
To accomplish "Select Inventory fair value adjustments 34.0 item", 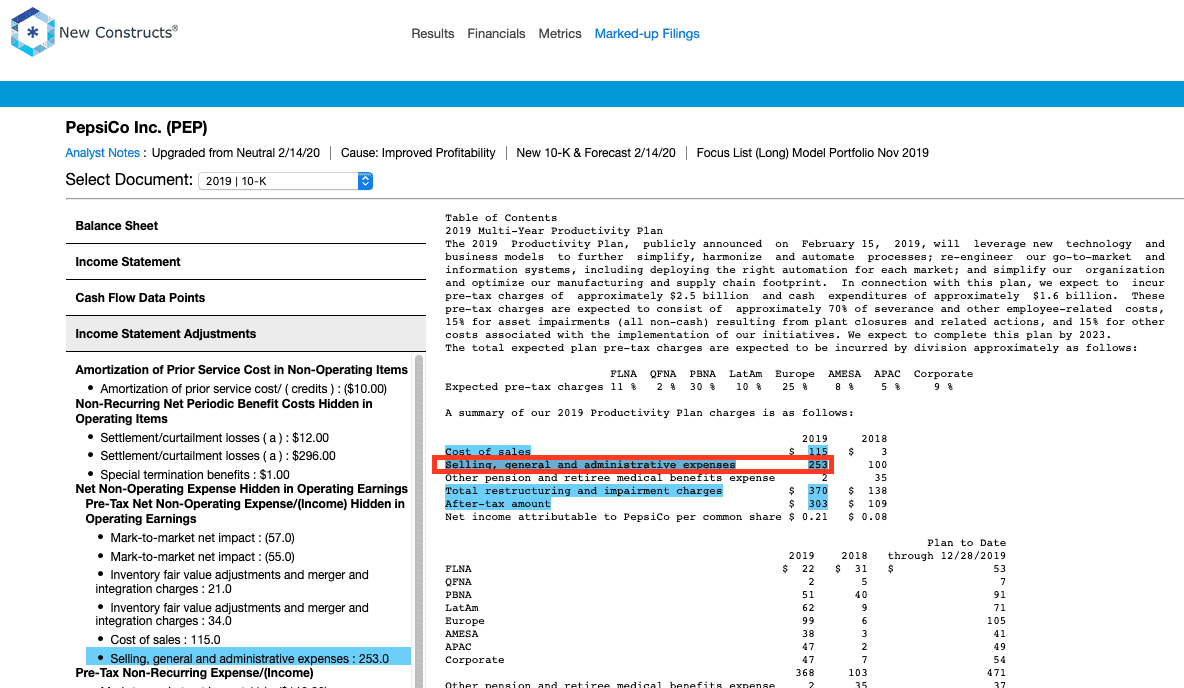I will [x=232, y=615].
